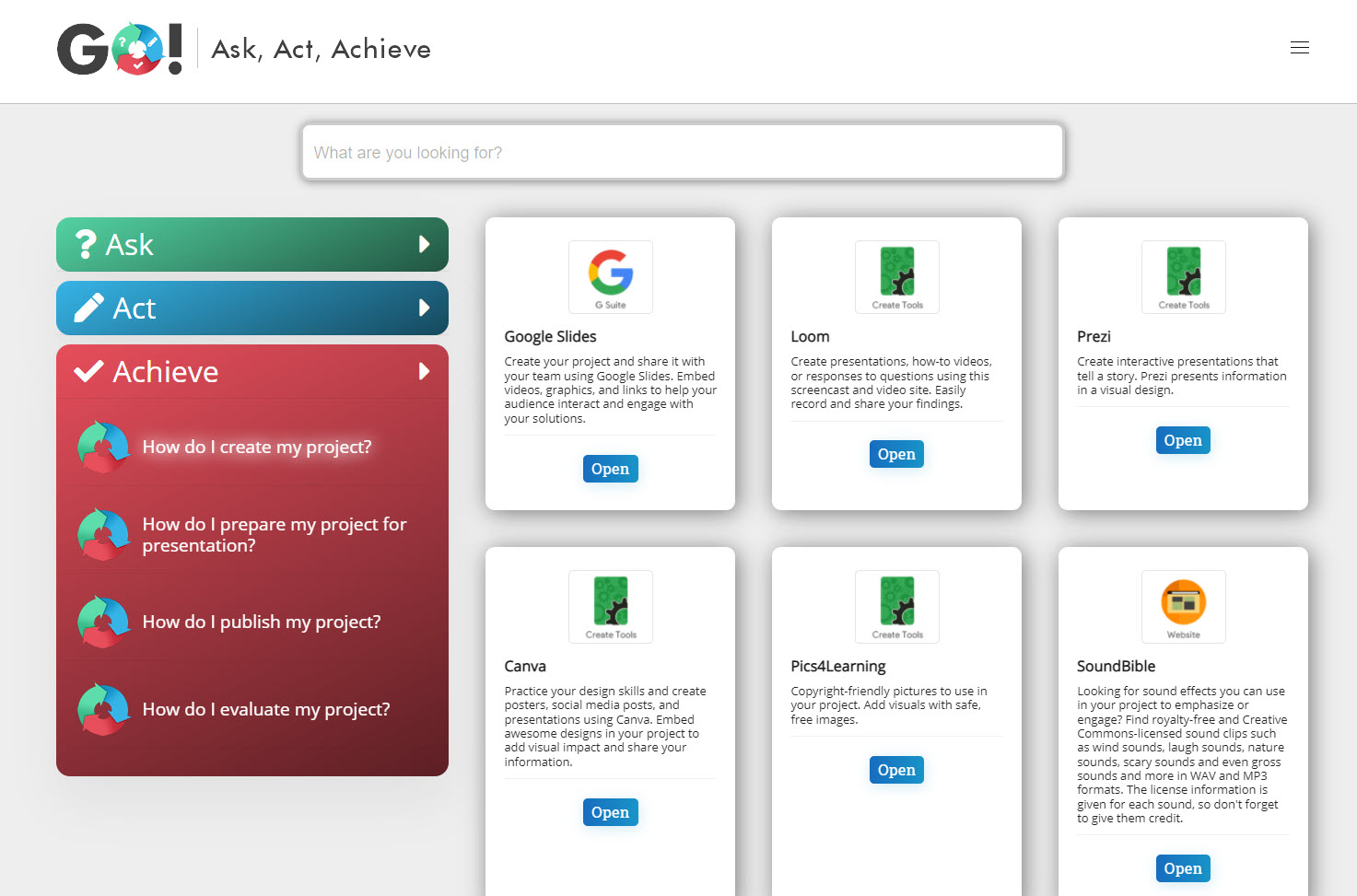1357x896 pixels.
Task: Select 'How do I prepare my project for presentation?'
Action: [275, 534]
